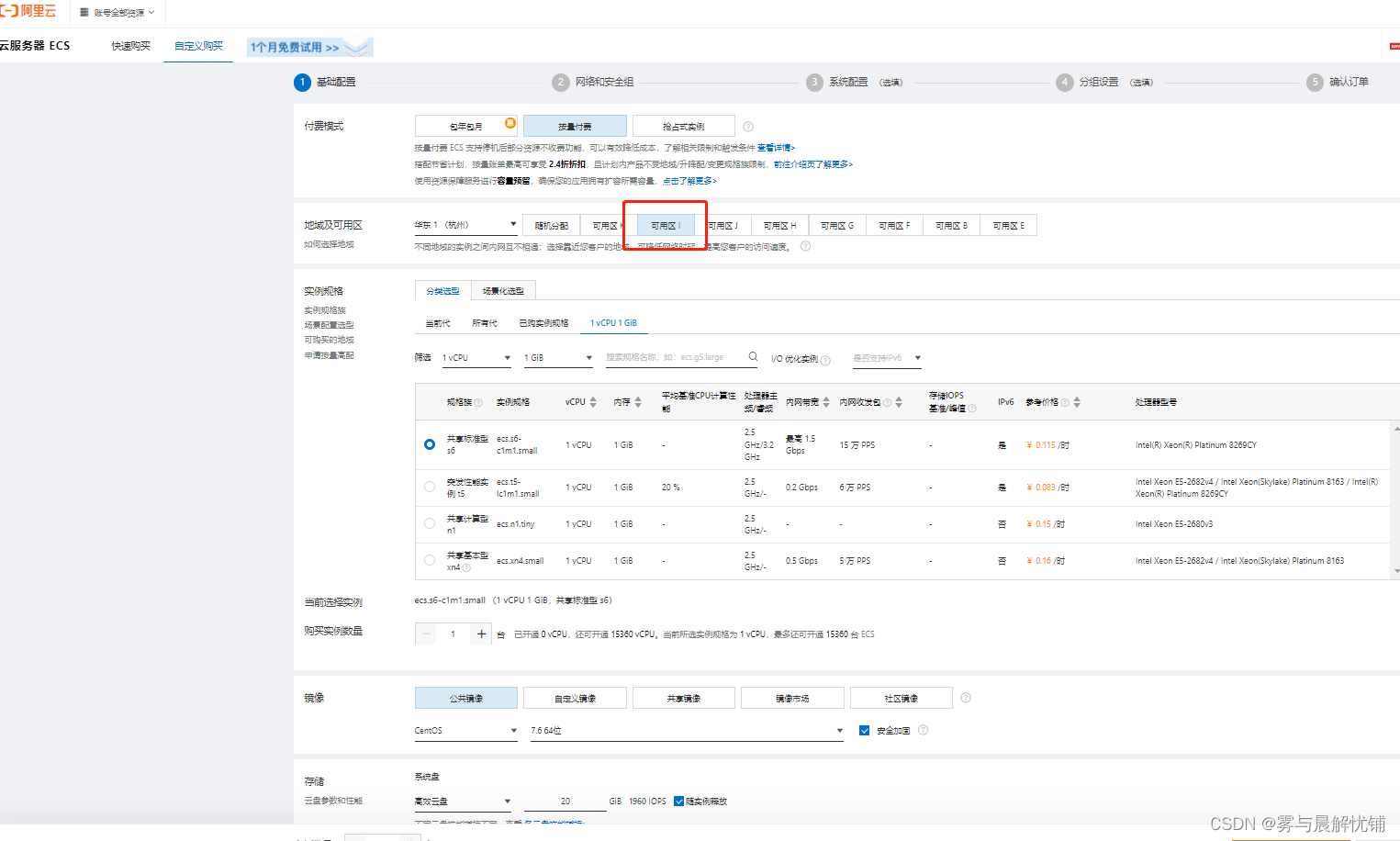1400x841 pixels.
Task: Switch to the 快速购买 tab
Action: pyautogui.click(x=131, y=46)
